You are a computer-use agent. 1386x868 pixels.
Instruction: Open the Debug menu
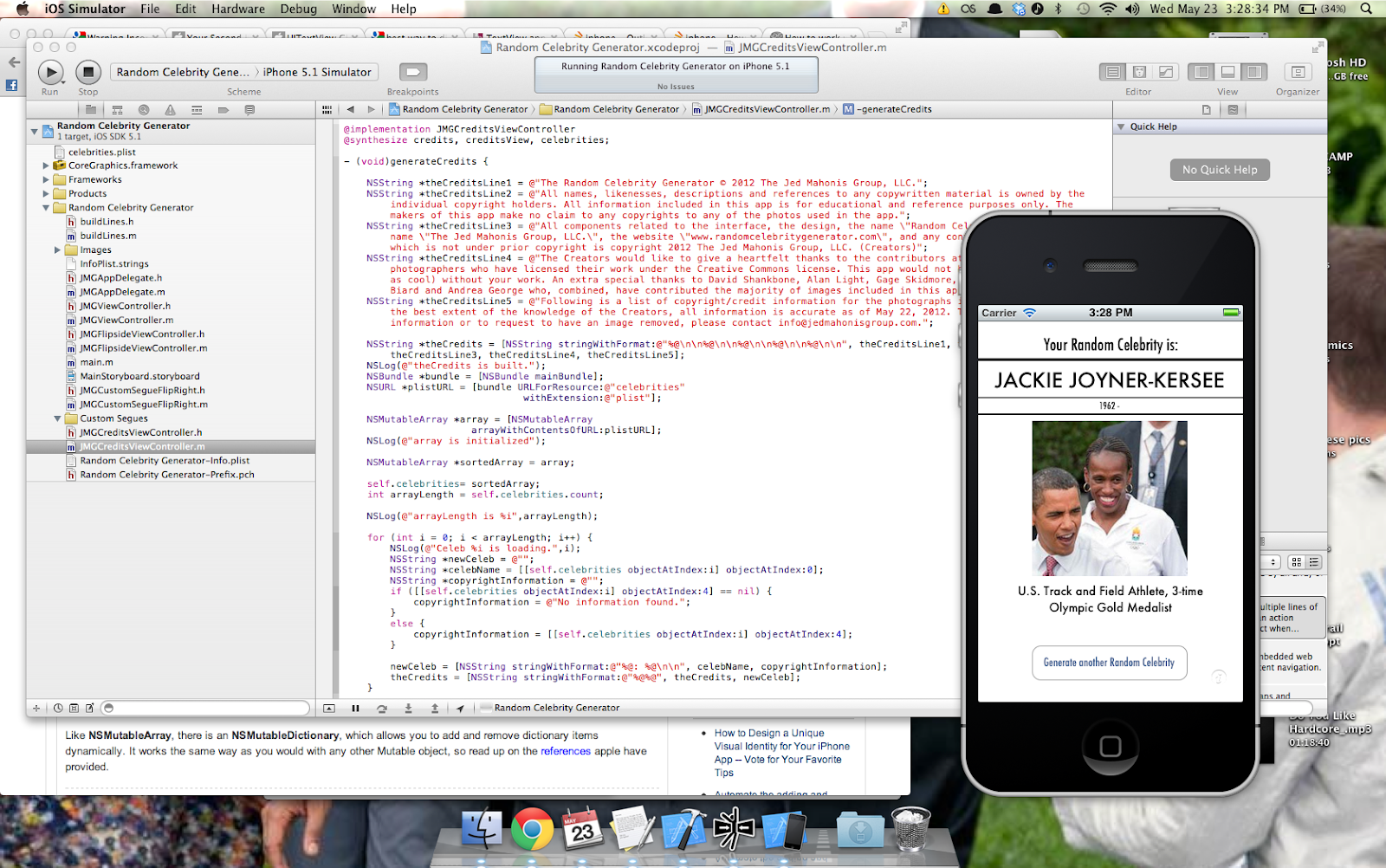(299, 9)
